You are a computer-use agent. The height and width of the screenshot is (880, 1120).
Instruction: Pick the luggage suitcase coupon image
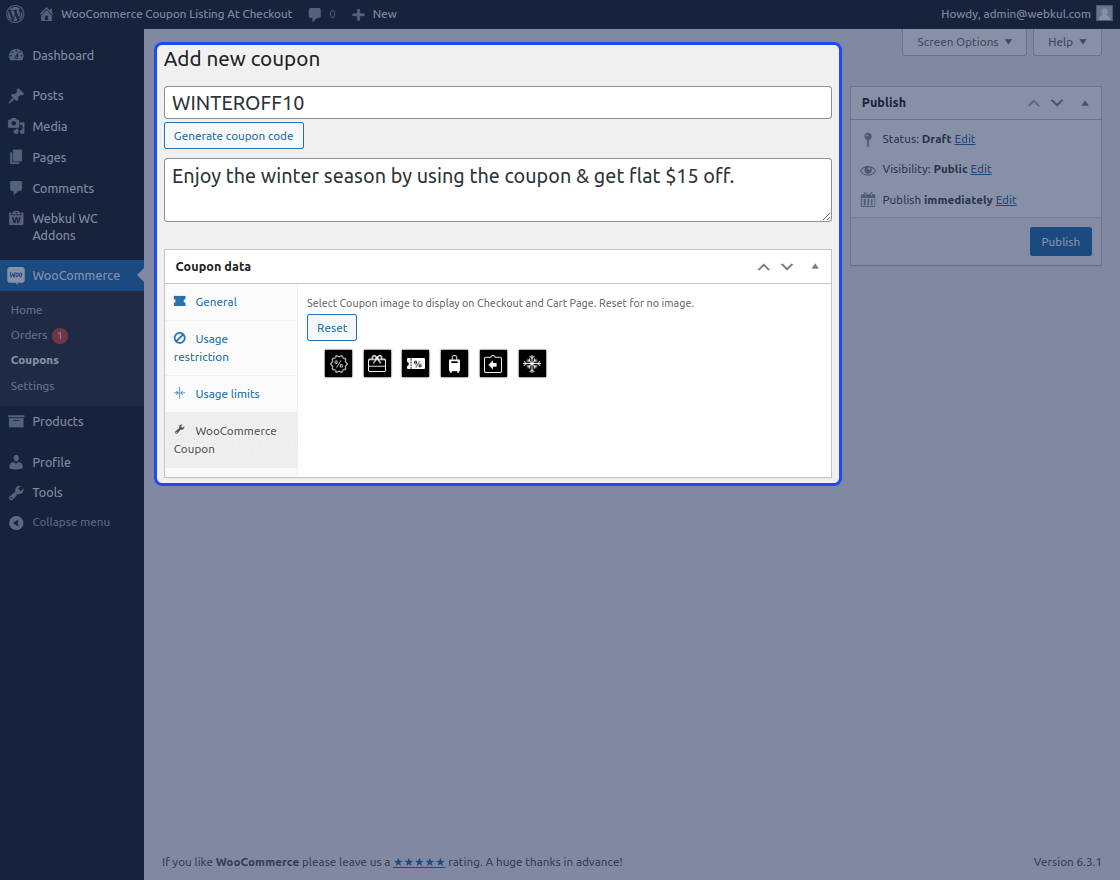(x=454, y=364)
